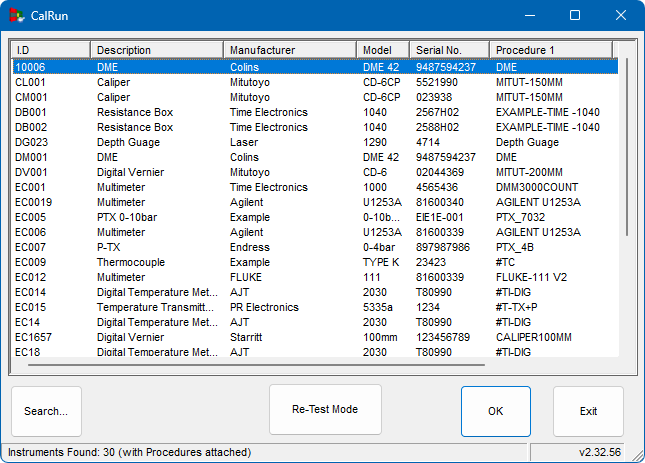Click the Procedure 1 column header
Viewport: 645px width, 463px height.
pos(550,50)
